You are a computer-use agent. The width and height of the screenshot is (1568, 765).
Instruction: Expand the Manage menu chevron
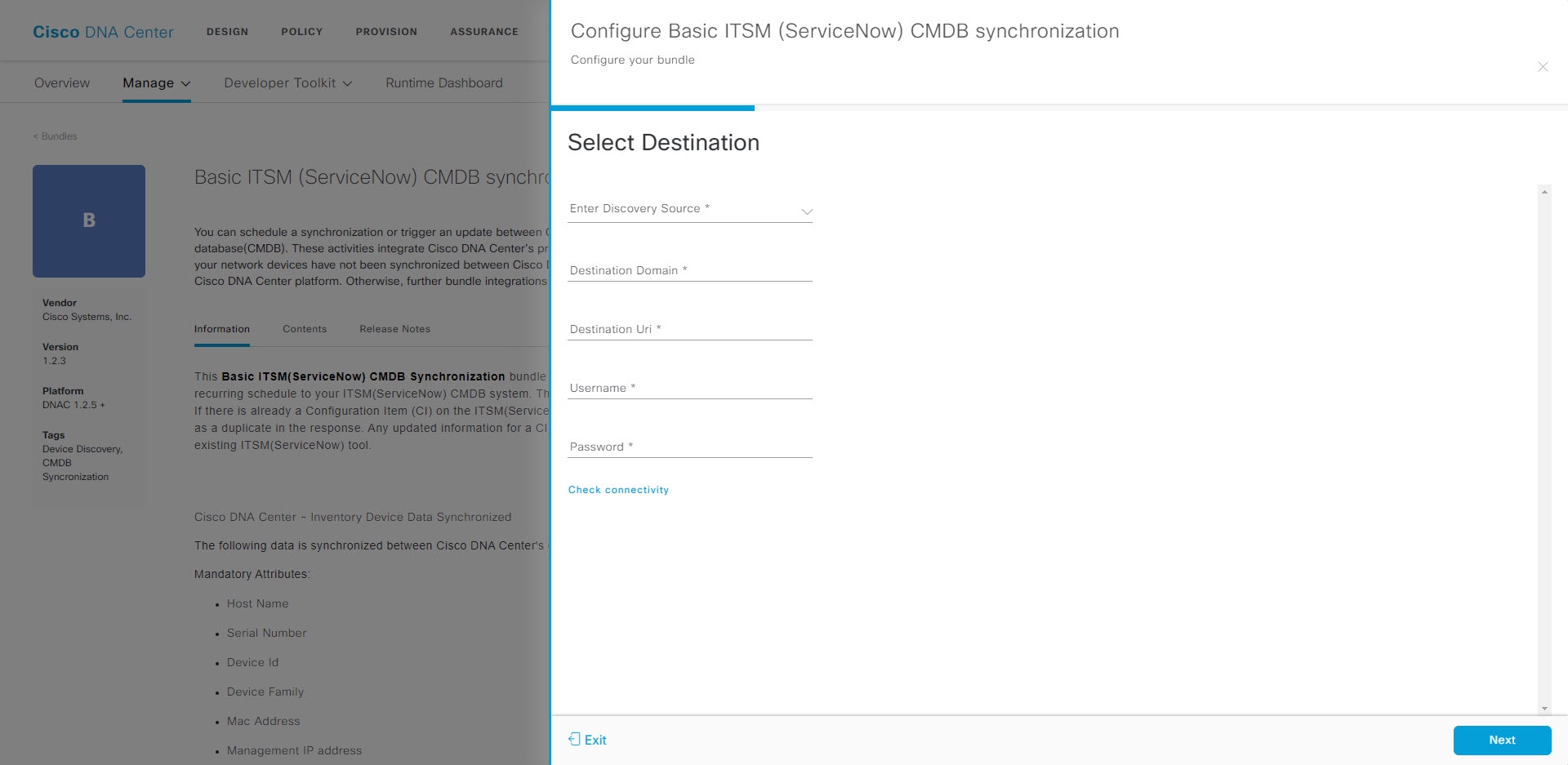(x=186, y=83)
